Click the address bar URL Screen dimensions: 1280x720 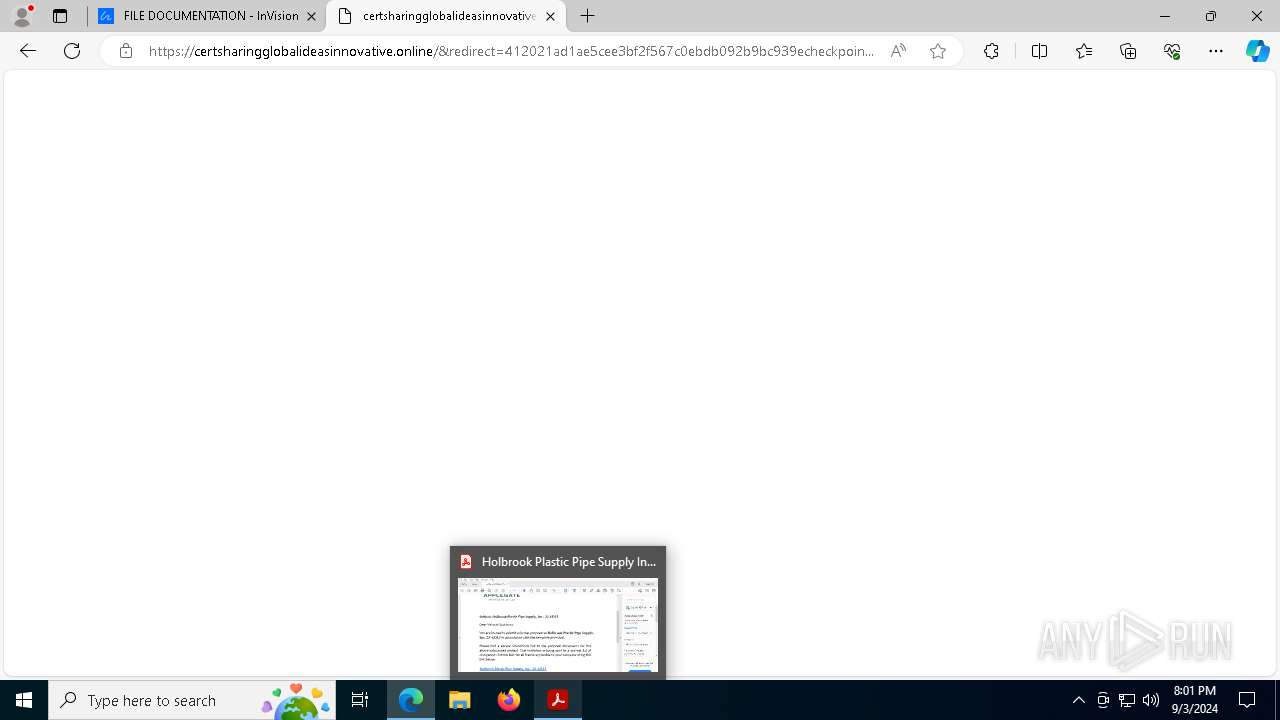click(x=511, y=51)
